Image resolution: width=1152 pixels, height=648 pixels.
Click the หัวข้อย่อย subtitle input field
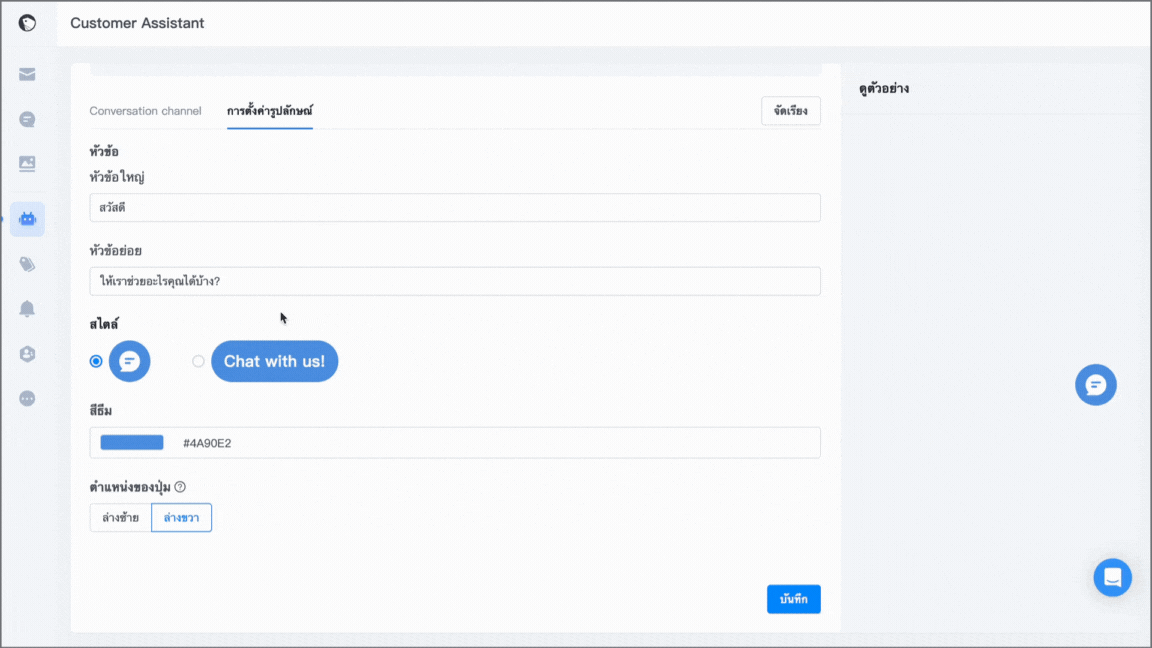coord(455,281)
